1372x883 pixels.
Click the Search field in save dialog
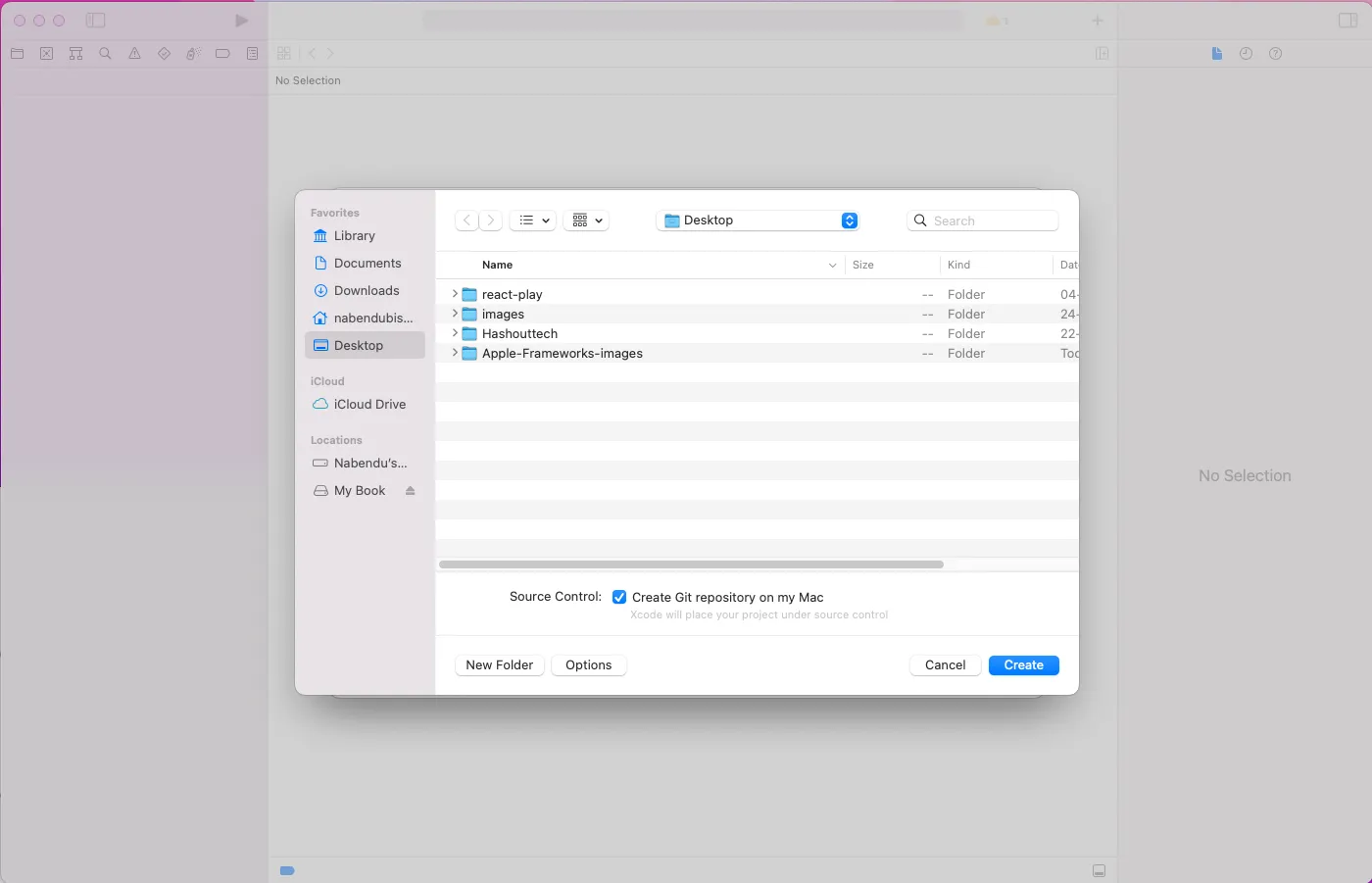(983, 221)
